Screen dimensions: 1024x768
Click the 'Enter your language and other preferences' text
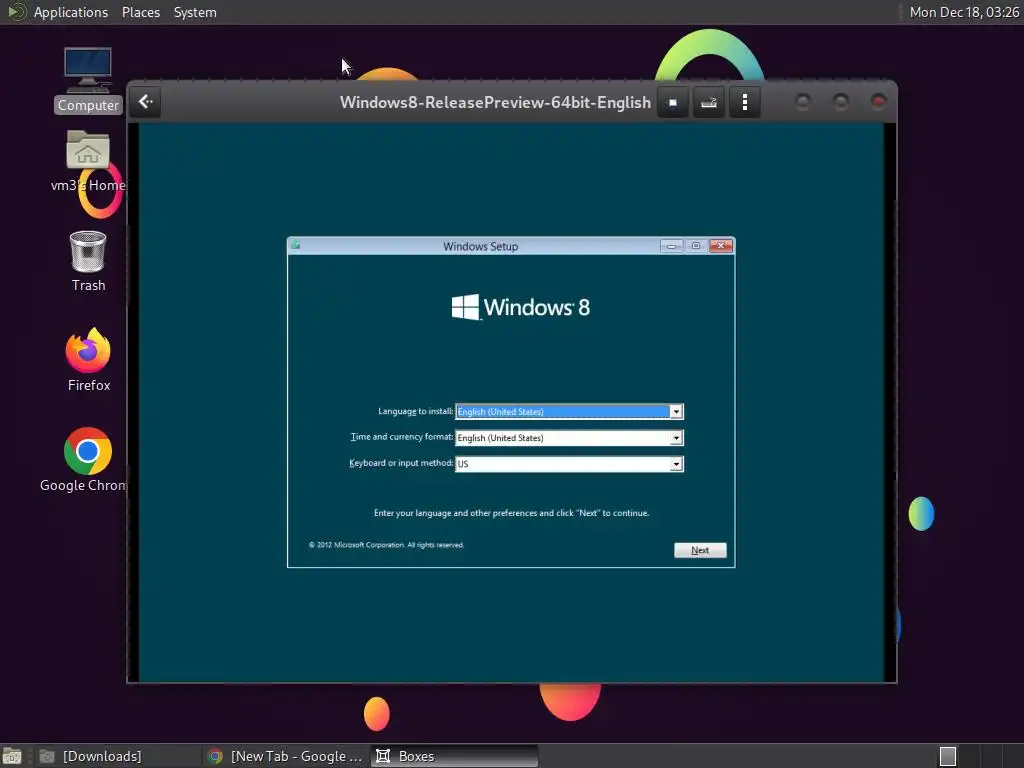click(x=511, y=513)
